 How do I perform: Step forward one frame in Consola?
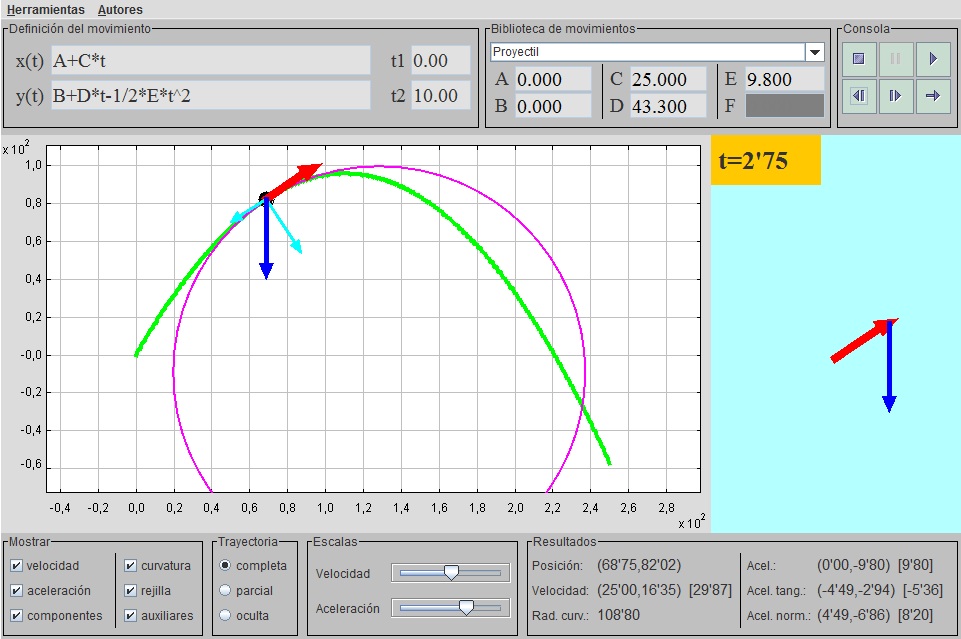(x=895, y=96)
